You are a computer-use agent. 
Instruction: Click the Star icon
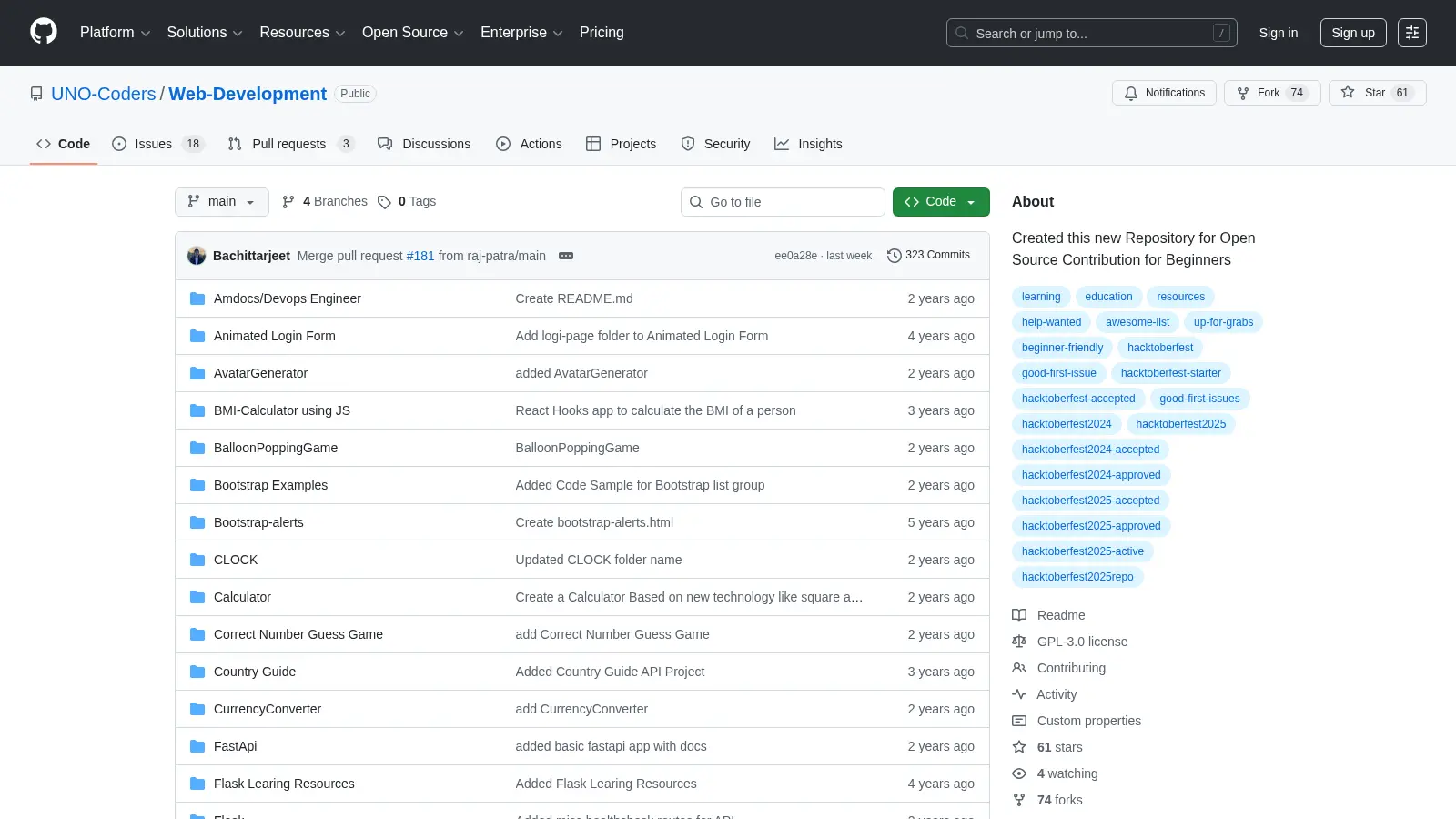(1348, 92)
